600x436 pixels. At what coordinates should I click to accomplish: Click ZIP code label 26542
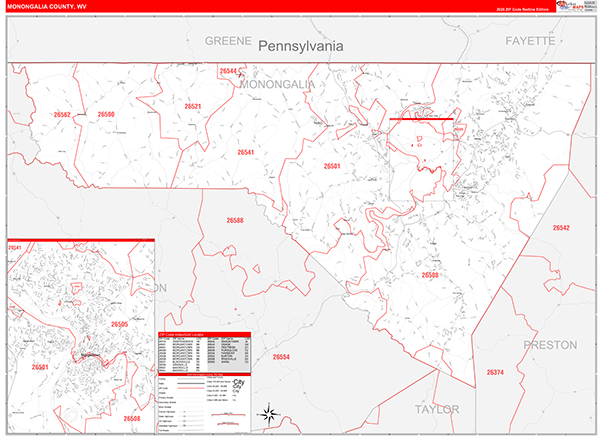(x=561, y=227)
